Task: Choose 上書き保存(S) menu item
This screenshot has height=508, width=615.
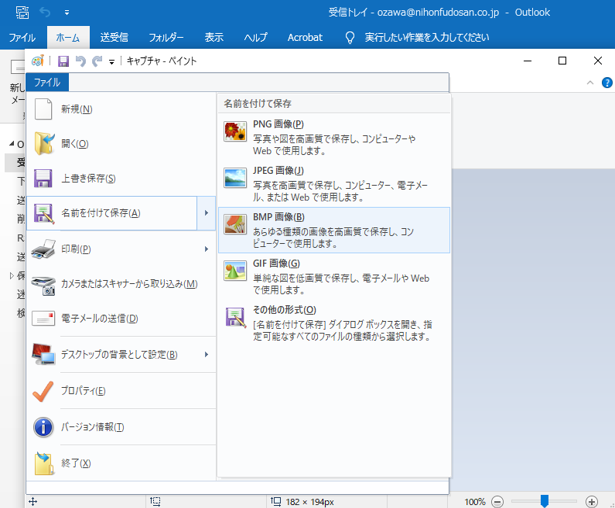Action: (121, 178)
